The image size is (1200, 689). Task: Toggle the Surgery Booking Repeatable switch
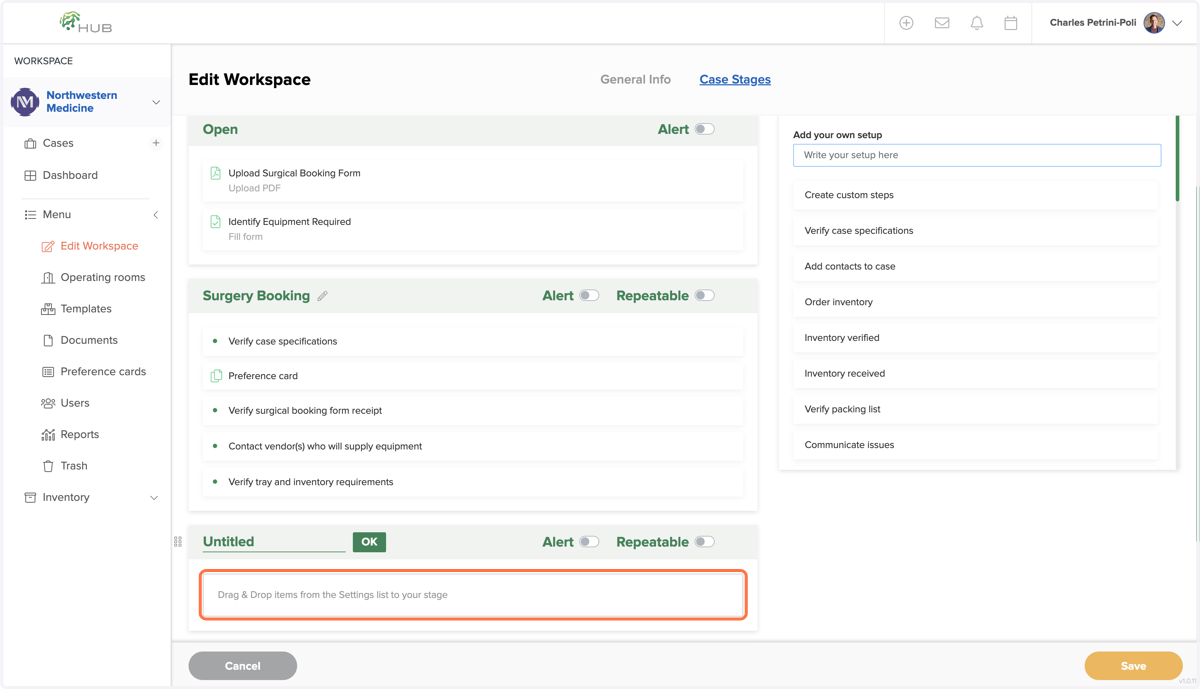[x=705, y=296]
